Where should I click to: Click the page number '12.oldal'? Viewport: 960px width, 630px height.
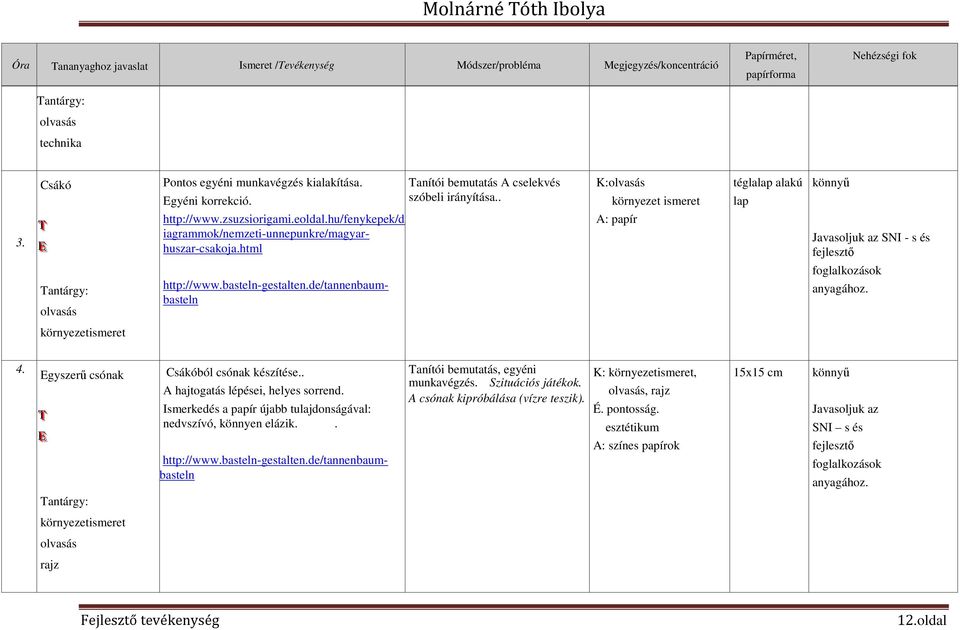click(x=922, y=620)
